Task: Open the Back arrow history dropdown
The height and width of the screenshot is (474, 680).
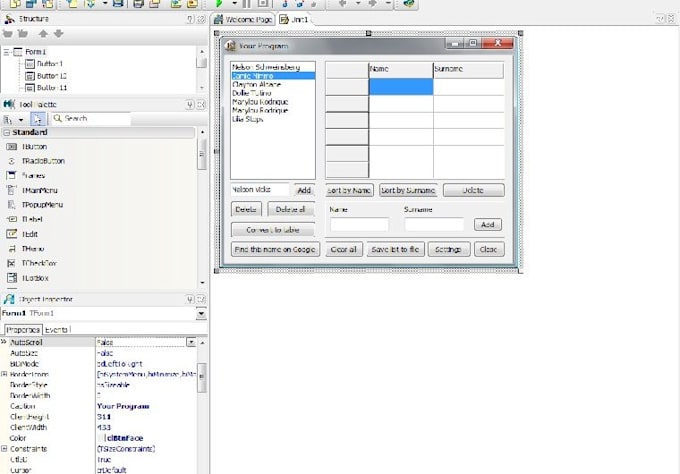Action: tap(358, 3)
